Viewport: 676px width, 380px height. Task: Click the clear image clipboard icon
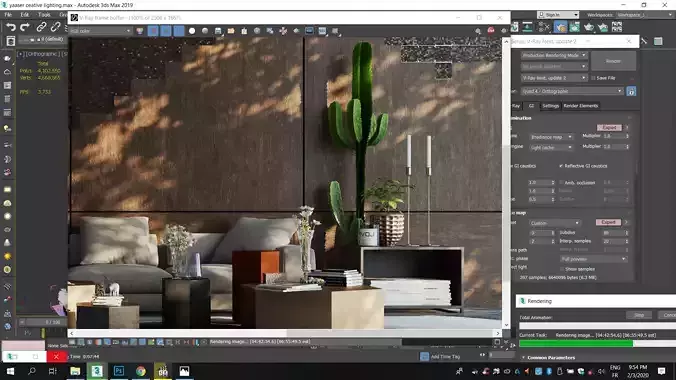pyautogui.click(x=244, y=31)
